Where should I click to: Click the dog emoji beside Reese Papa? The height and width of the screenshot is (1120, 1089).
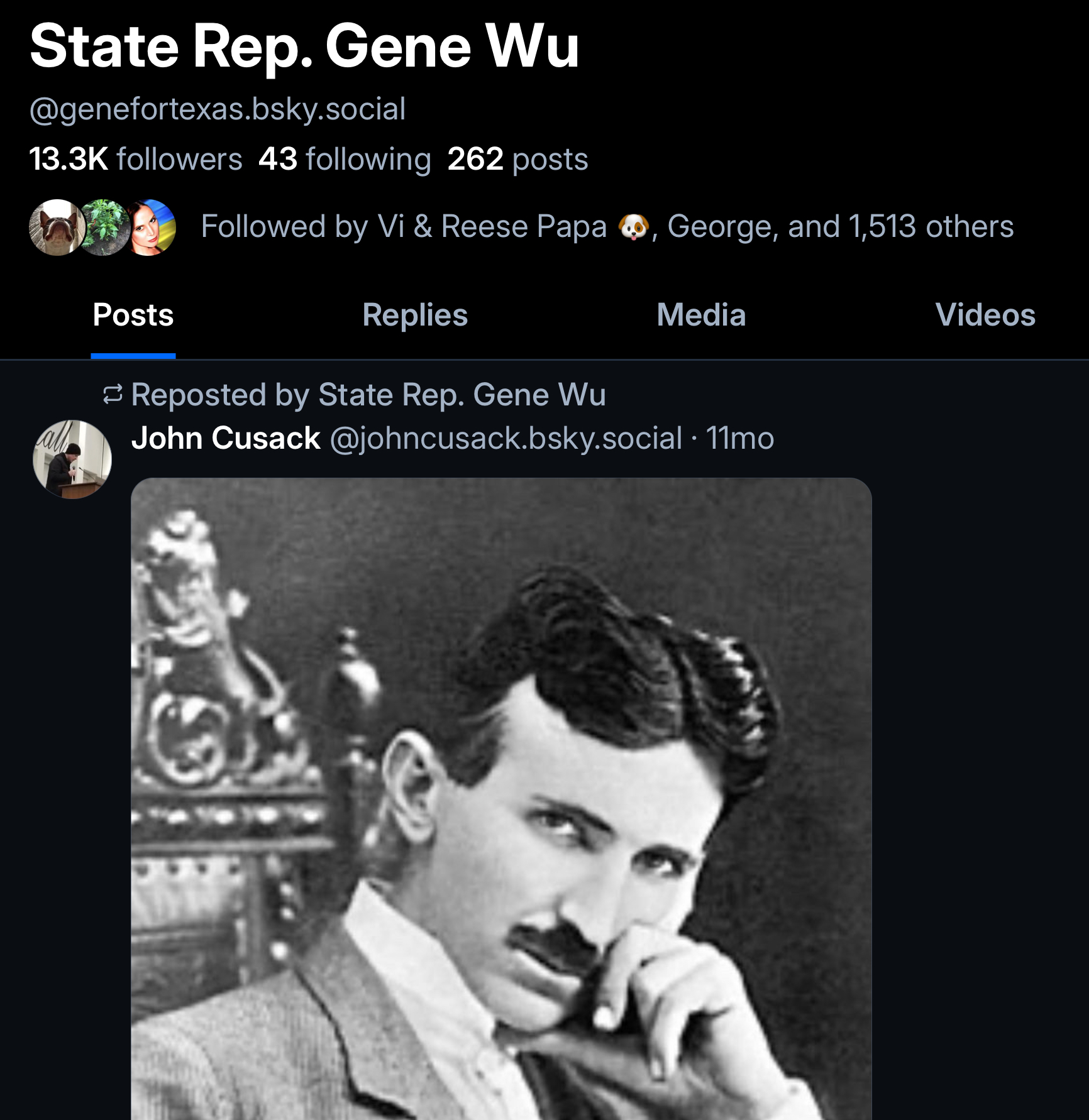(x=633, y=227)
